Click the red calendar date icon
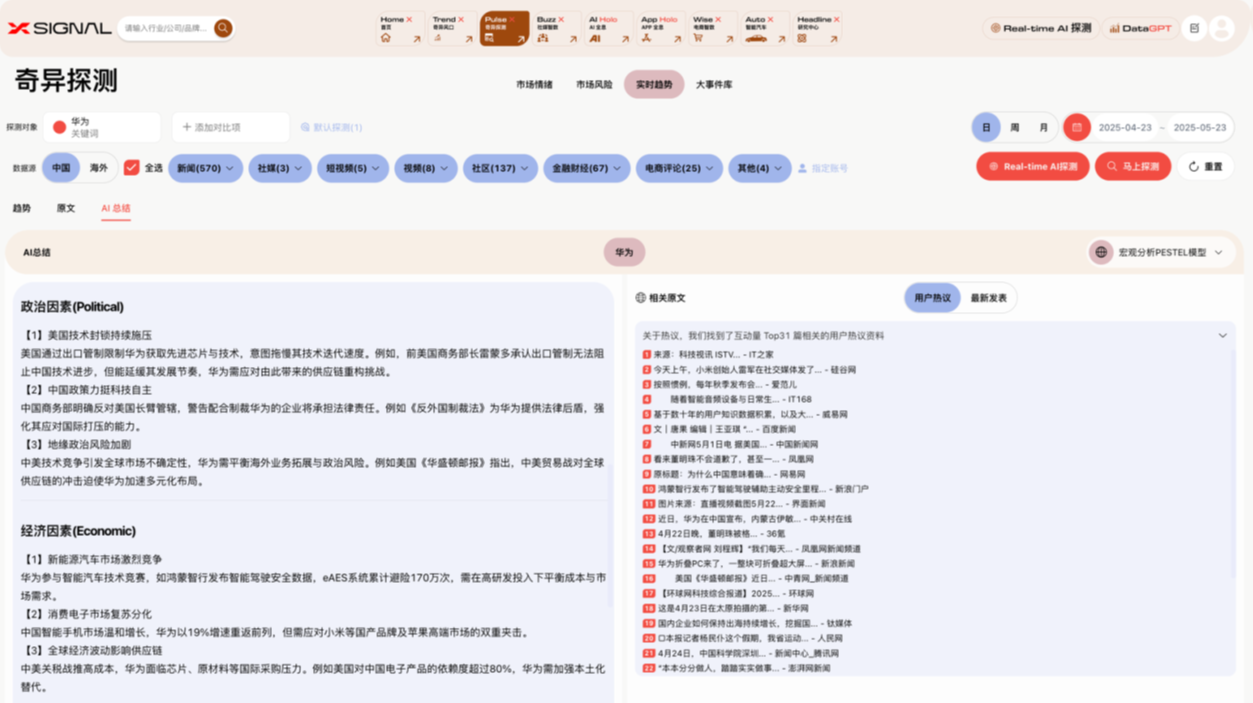The image size is (1253, 703). (x=1077, y=128)
